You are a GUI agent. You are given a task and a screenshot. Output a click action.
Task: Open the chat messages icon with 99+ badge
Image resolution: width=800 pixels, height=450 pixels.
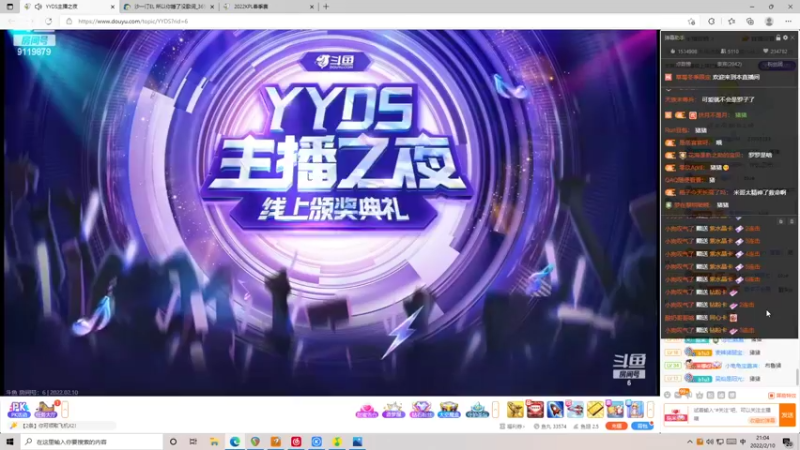click(x=679, y=394)
